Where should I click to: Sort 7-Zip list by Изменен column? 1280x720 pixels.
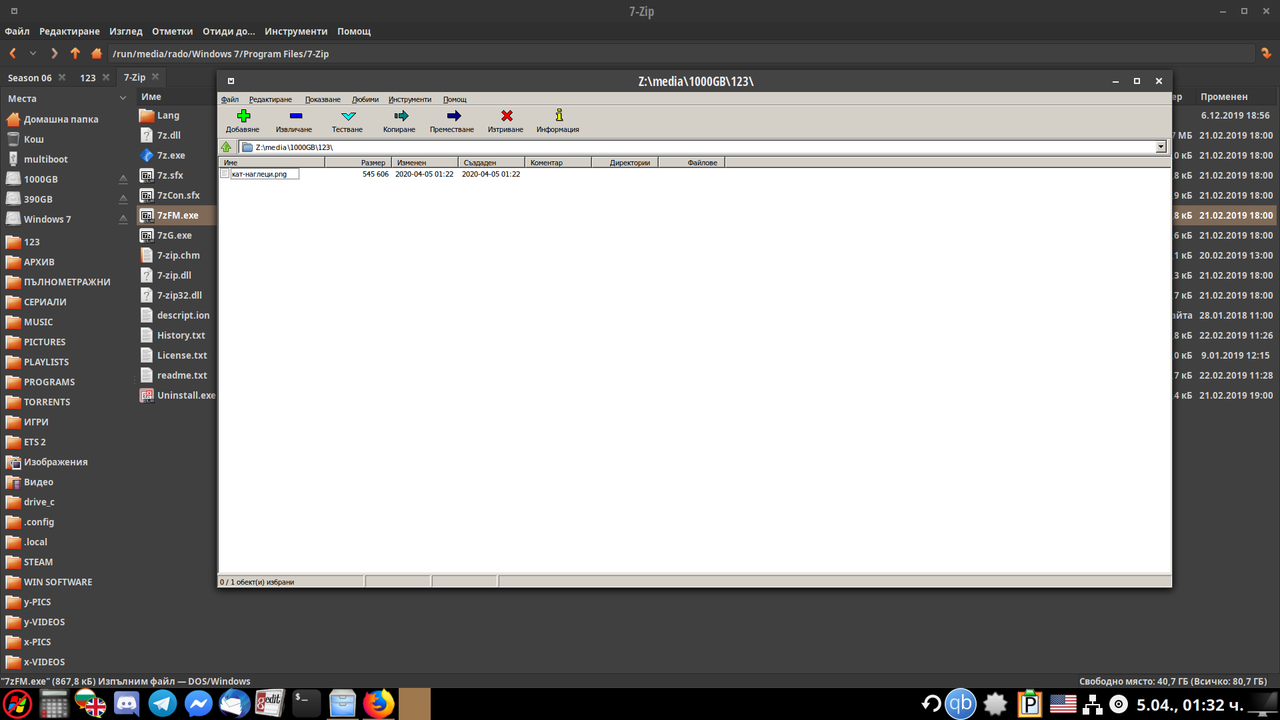(424, 162)
